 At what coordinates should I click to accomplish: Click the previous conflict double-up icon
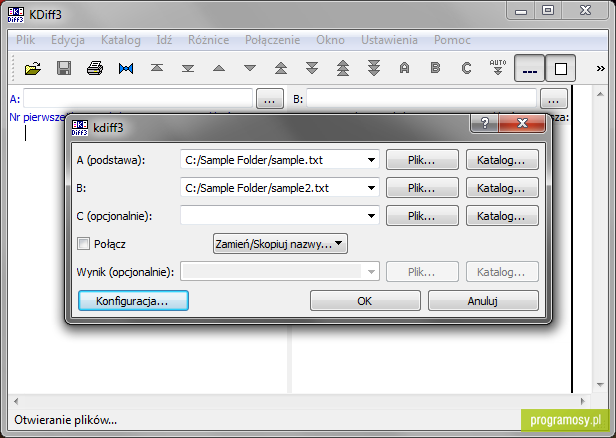coord(281,68)
